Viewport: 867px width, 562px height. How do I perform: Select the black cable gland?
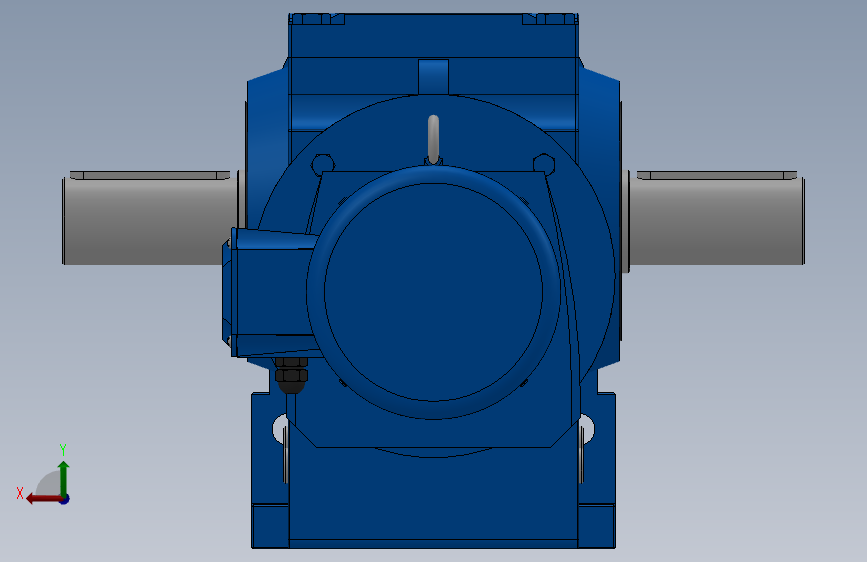click(291, 376)
